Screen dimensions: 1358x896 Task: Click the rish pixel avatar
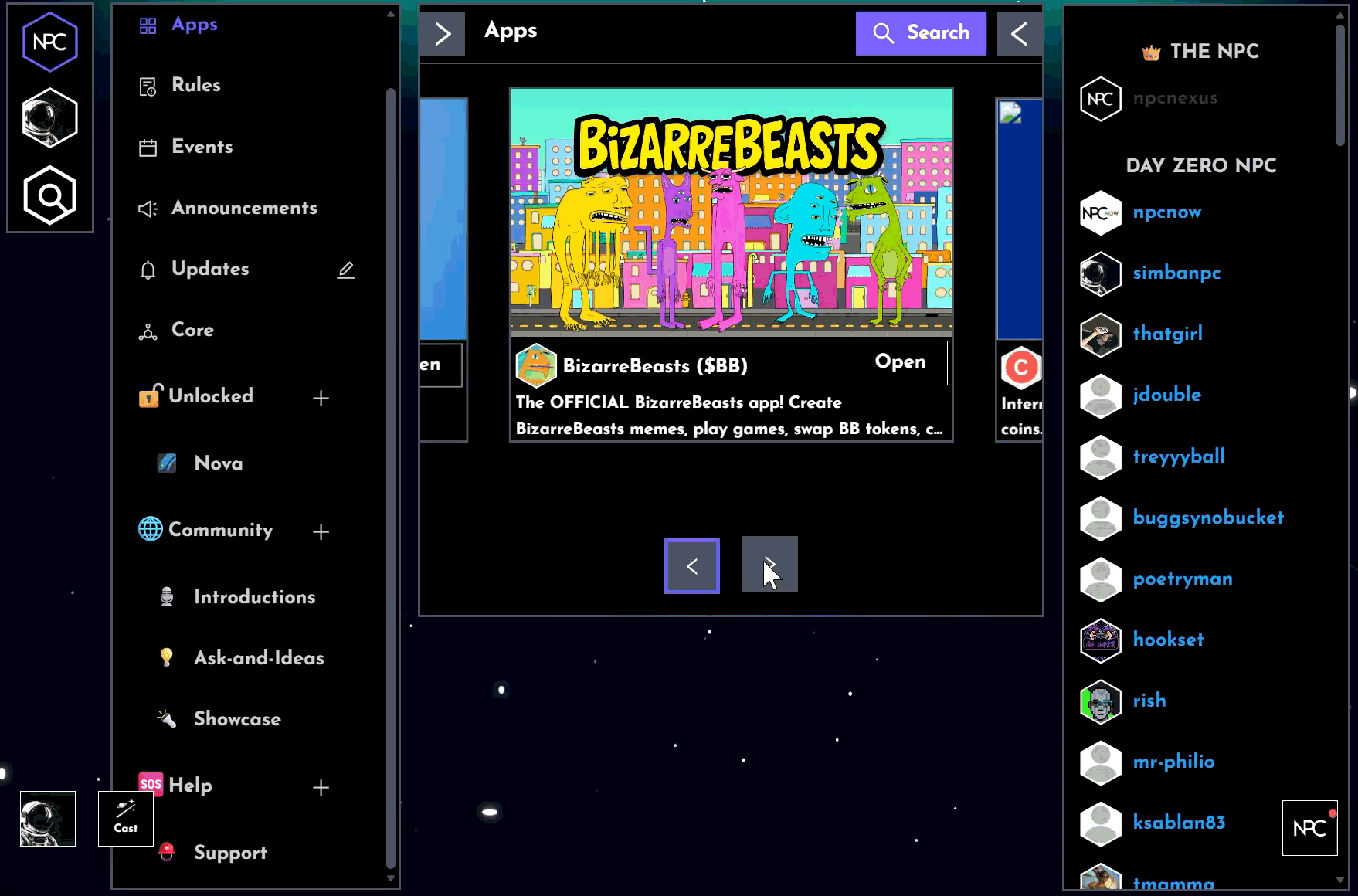click(x=1101, y=701)
